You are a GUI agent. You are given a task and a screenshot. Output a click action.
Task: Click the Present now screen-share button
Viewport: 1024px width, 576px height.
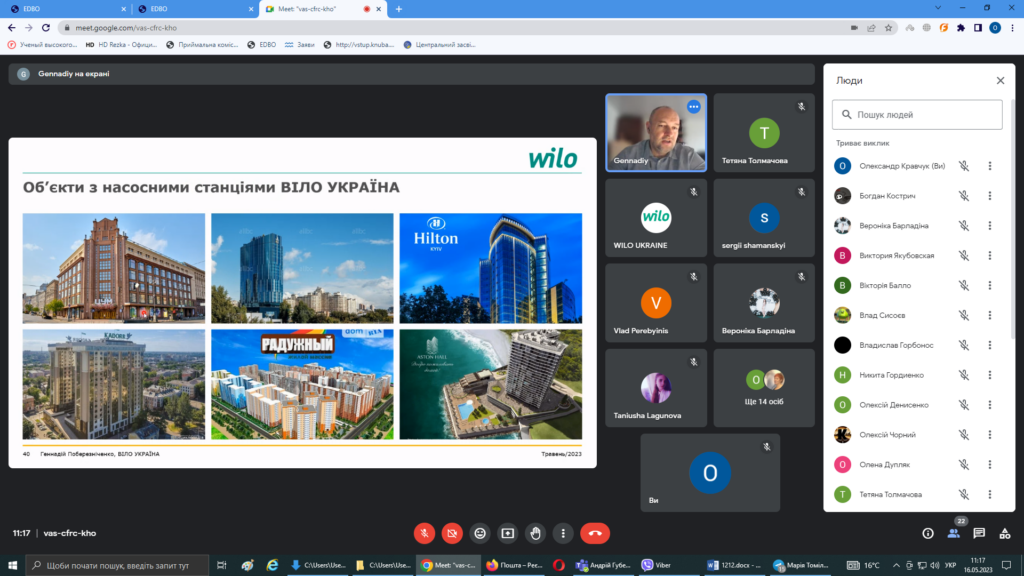[x=507, y=534]
